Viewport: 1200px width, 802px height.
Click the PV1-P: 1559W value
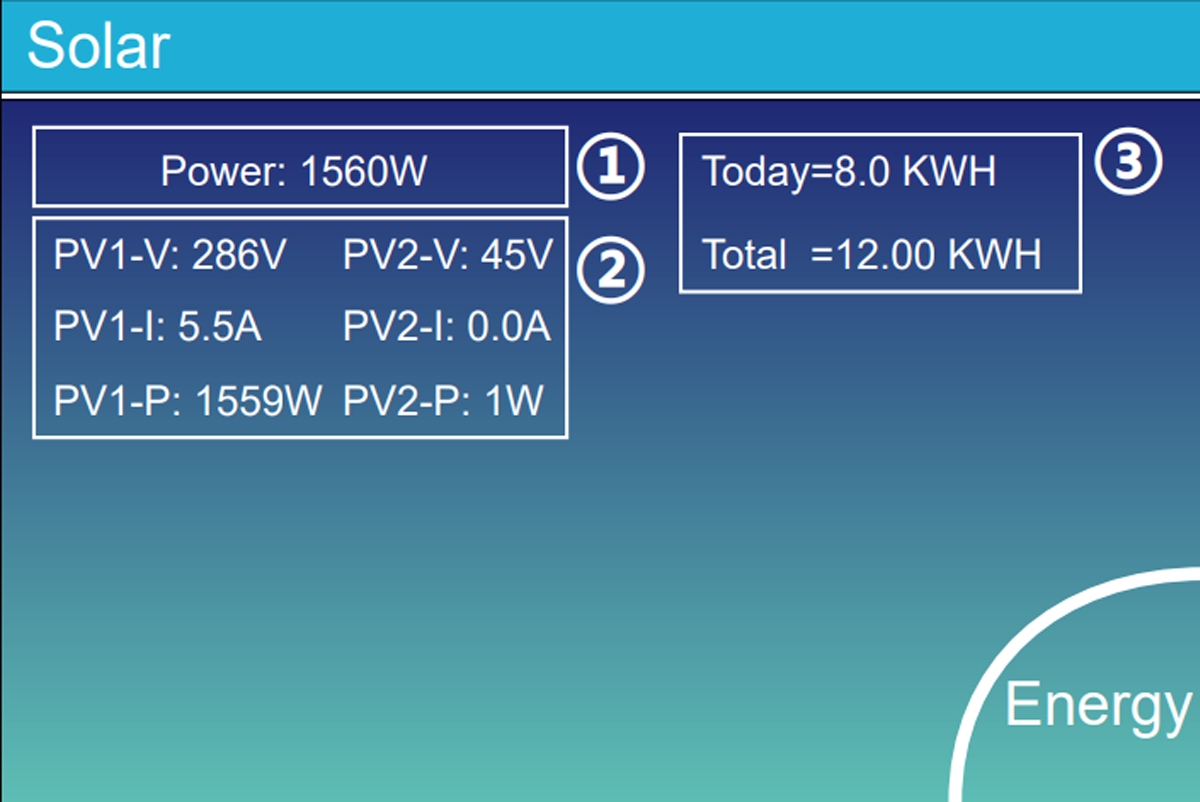point(188,401)
